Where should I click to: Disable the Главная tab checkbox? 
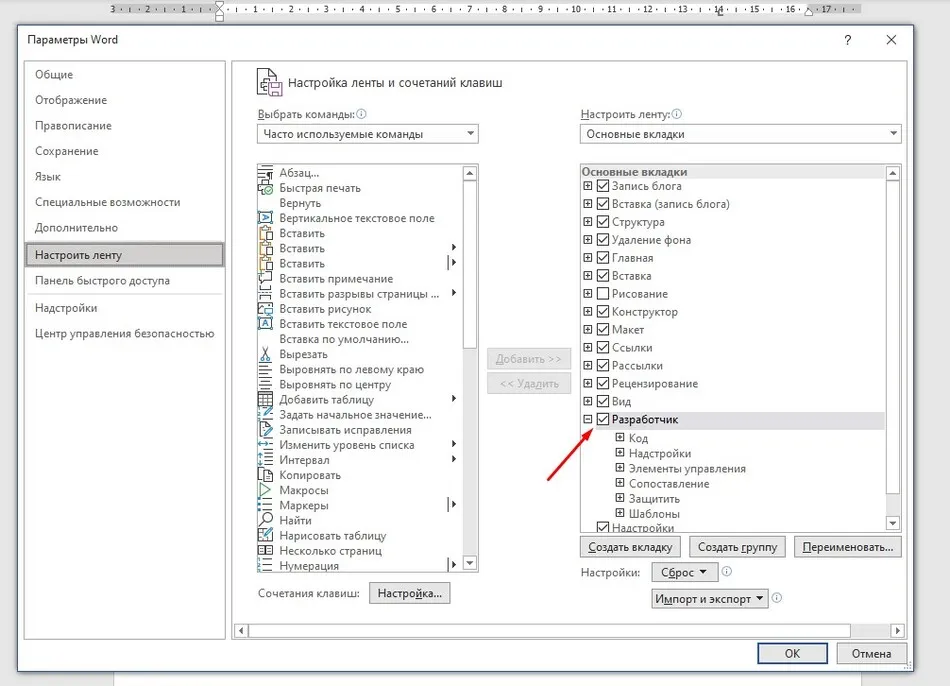point(603,258)
